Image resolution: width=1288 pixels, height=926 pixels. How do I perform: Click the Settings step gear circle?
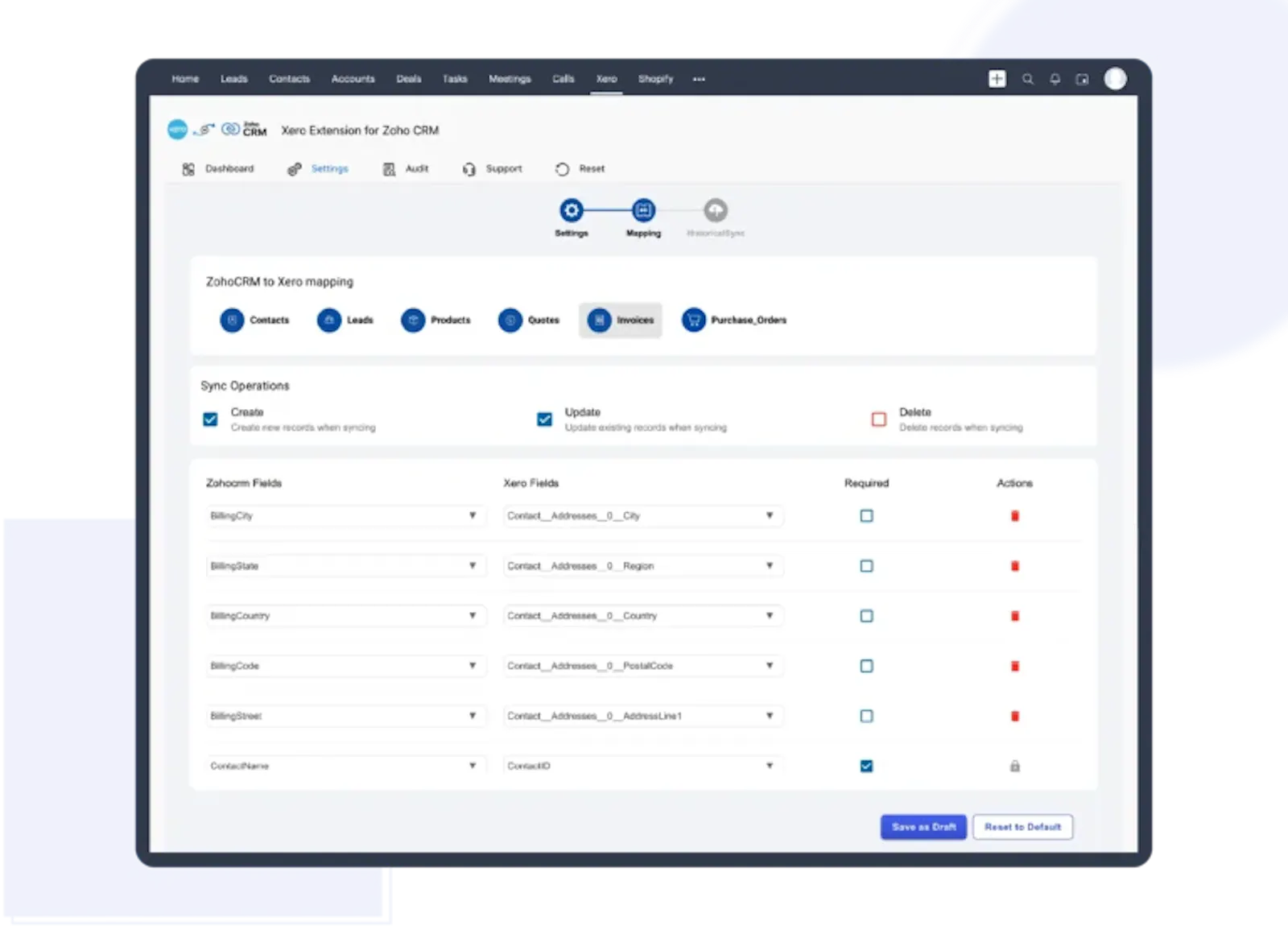tap(572, 210)
